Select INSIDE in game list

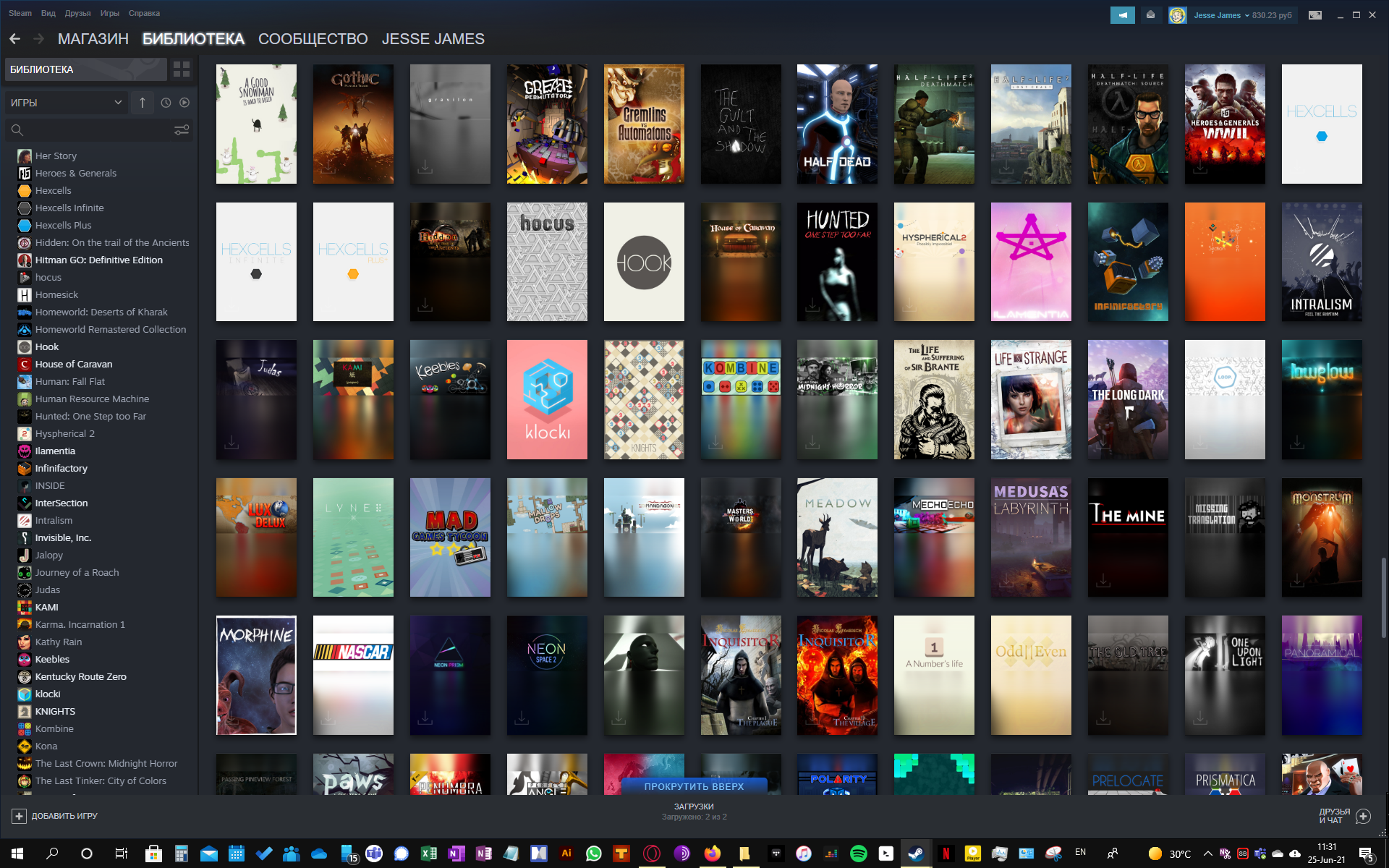point(50,486)
